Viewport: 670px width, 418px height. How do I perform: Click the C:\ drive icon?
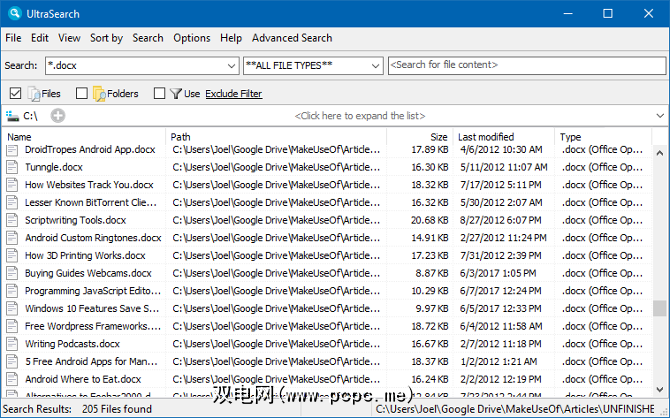tap(13, 116)
